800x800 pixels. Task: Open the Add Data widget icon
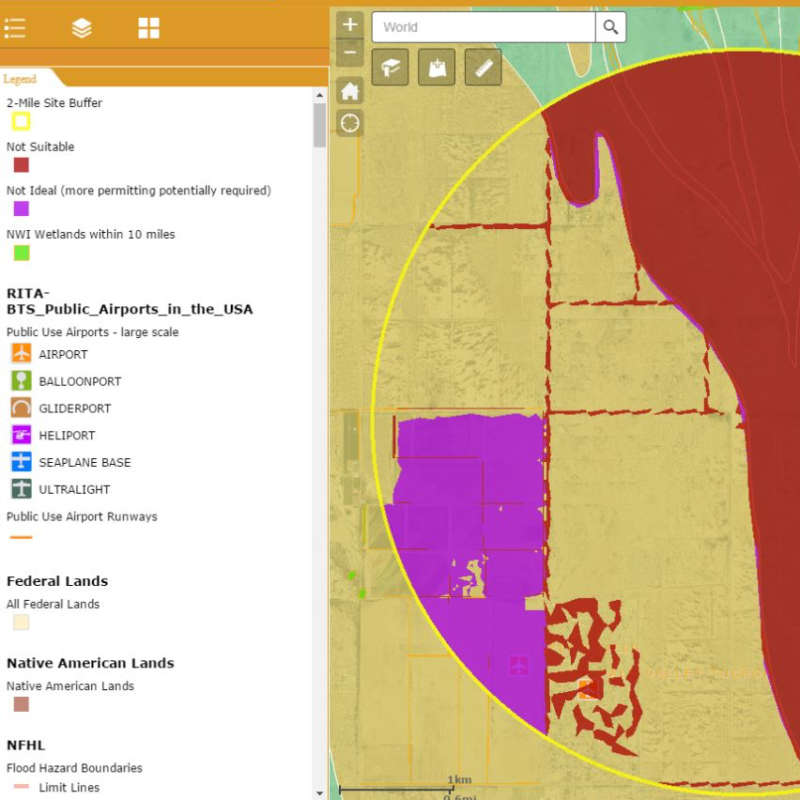[x=435, y=67]
